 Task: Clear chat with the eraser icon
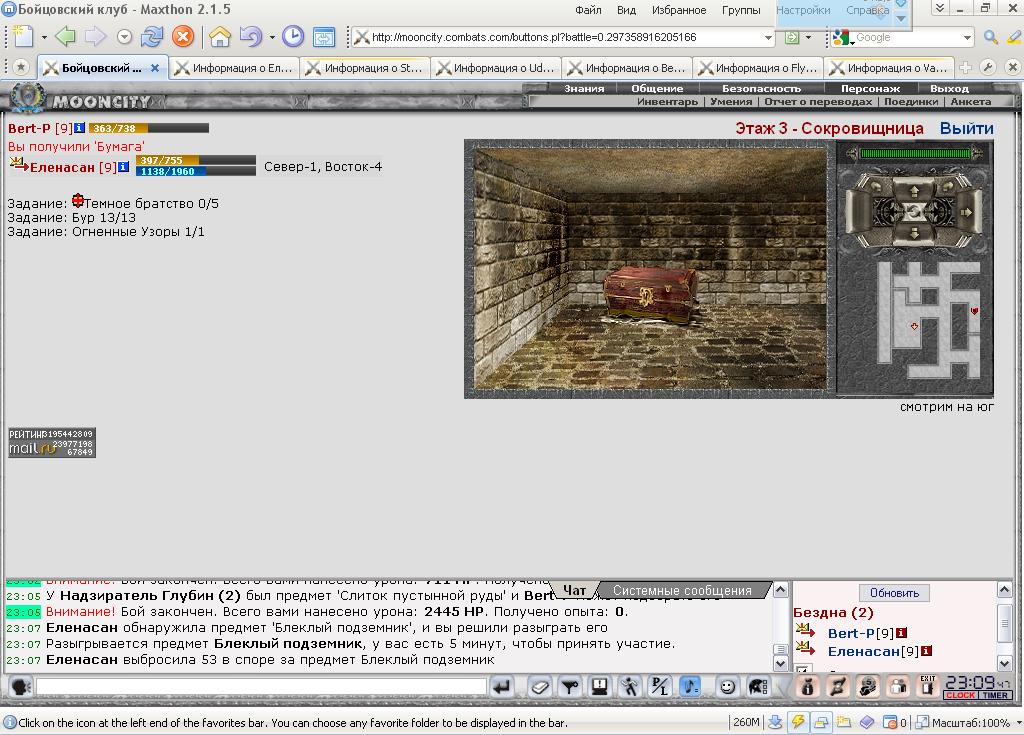539,687
